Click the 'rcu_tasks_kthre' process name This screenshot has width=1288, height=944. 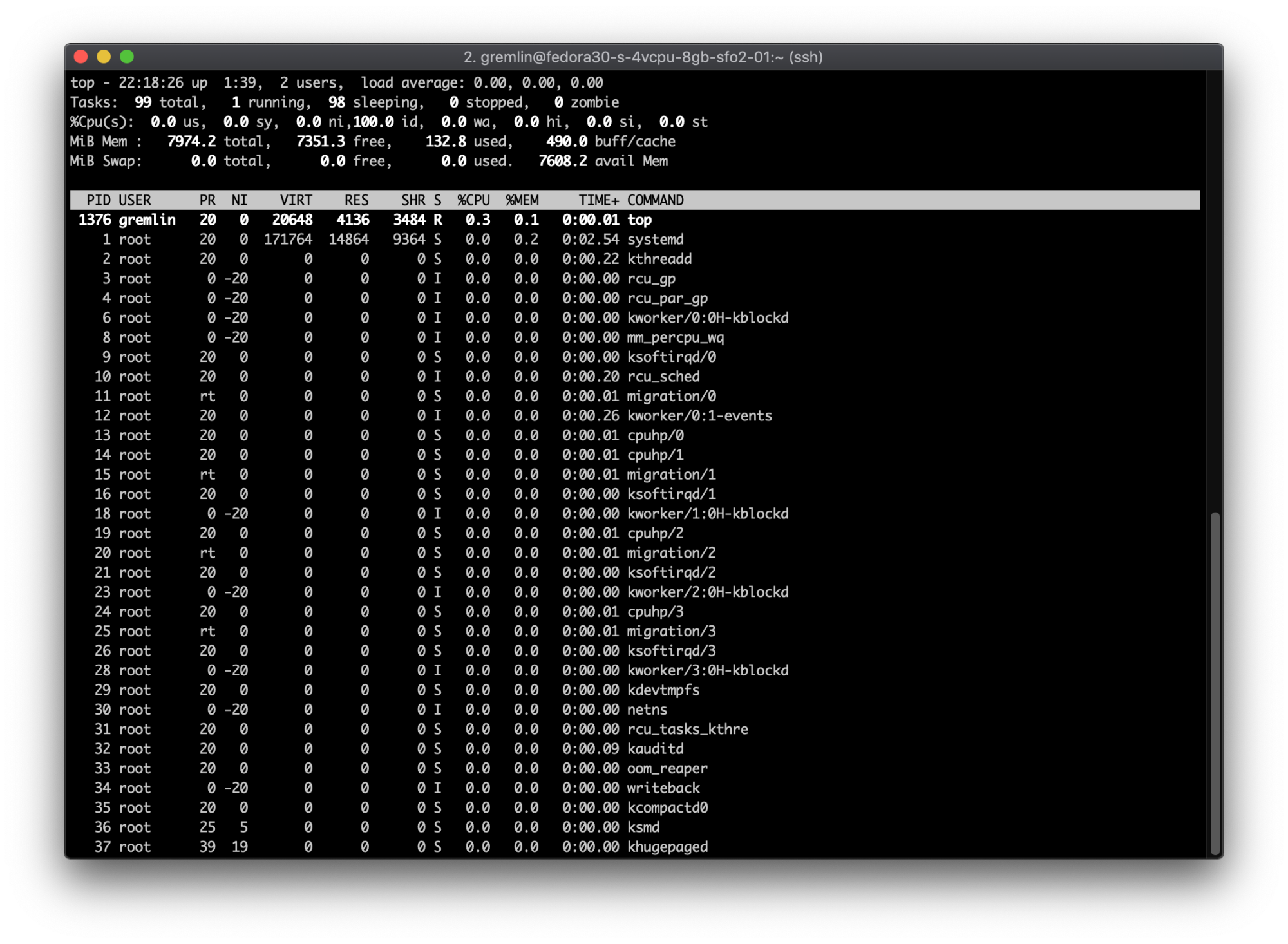[688, 729]
